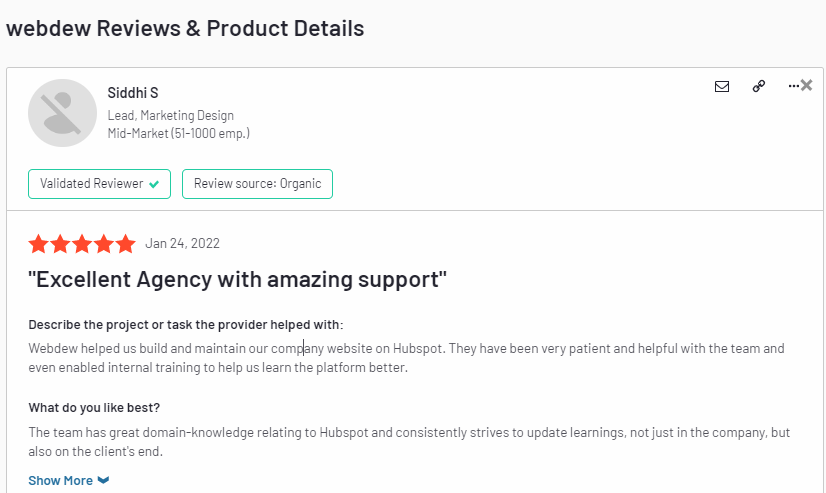Screen dimensions: 826x493
Task: Click the green checkmark in Validated Reviewer
Action: pos(154,184)
